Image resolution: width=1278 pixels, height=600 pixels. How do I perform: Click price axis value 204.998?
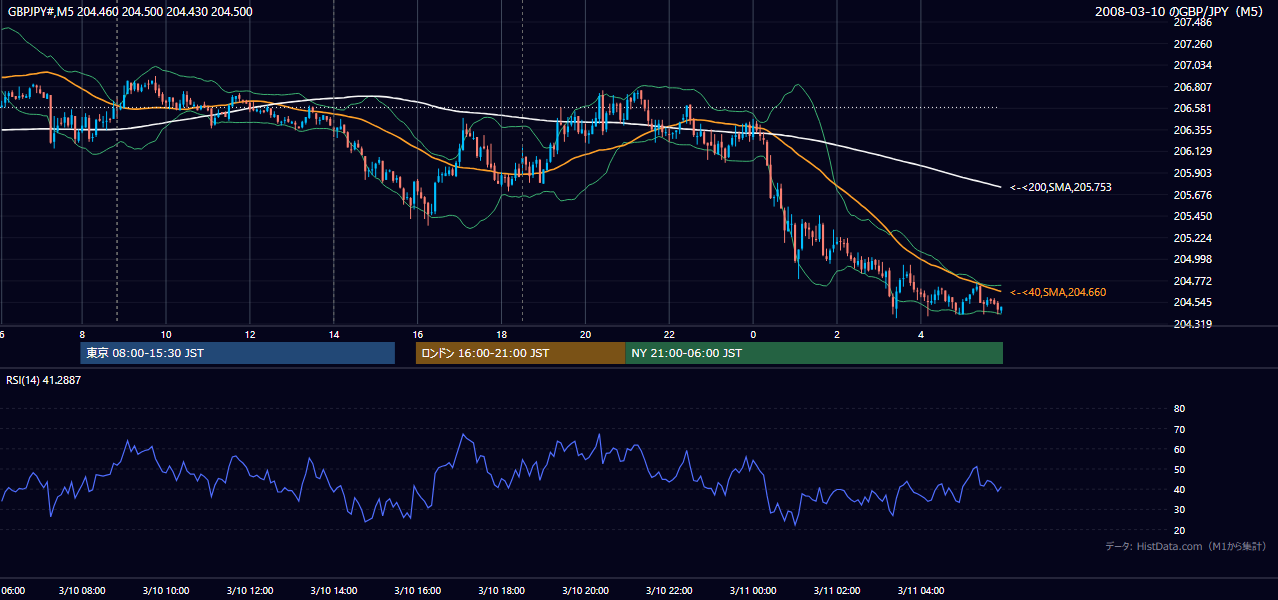point(1192,259)
